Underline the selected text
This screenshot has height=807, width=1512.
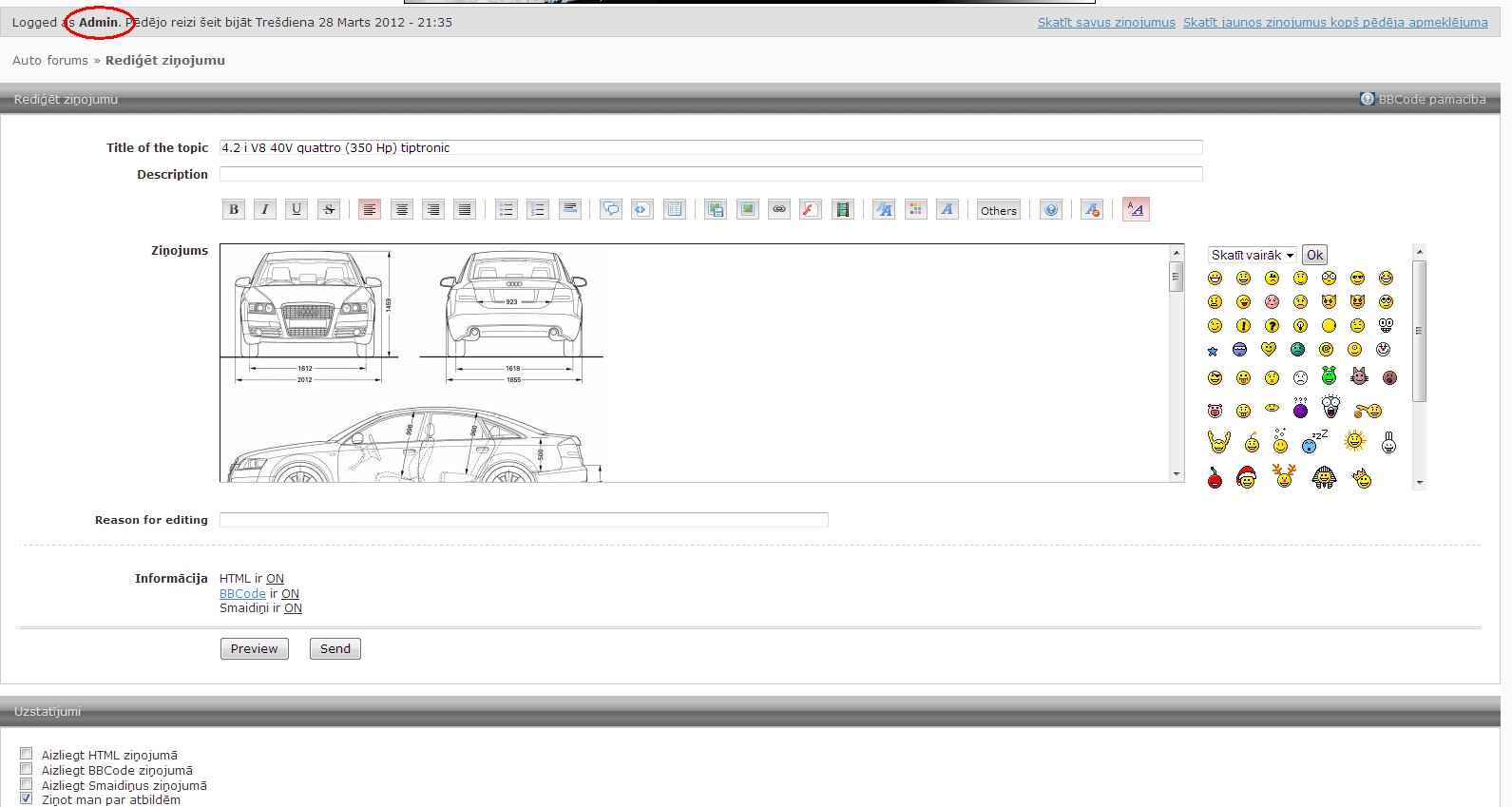pos(297,209)
